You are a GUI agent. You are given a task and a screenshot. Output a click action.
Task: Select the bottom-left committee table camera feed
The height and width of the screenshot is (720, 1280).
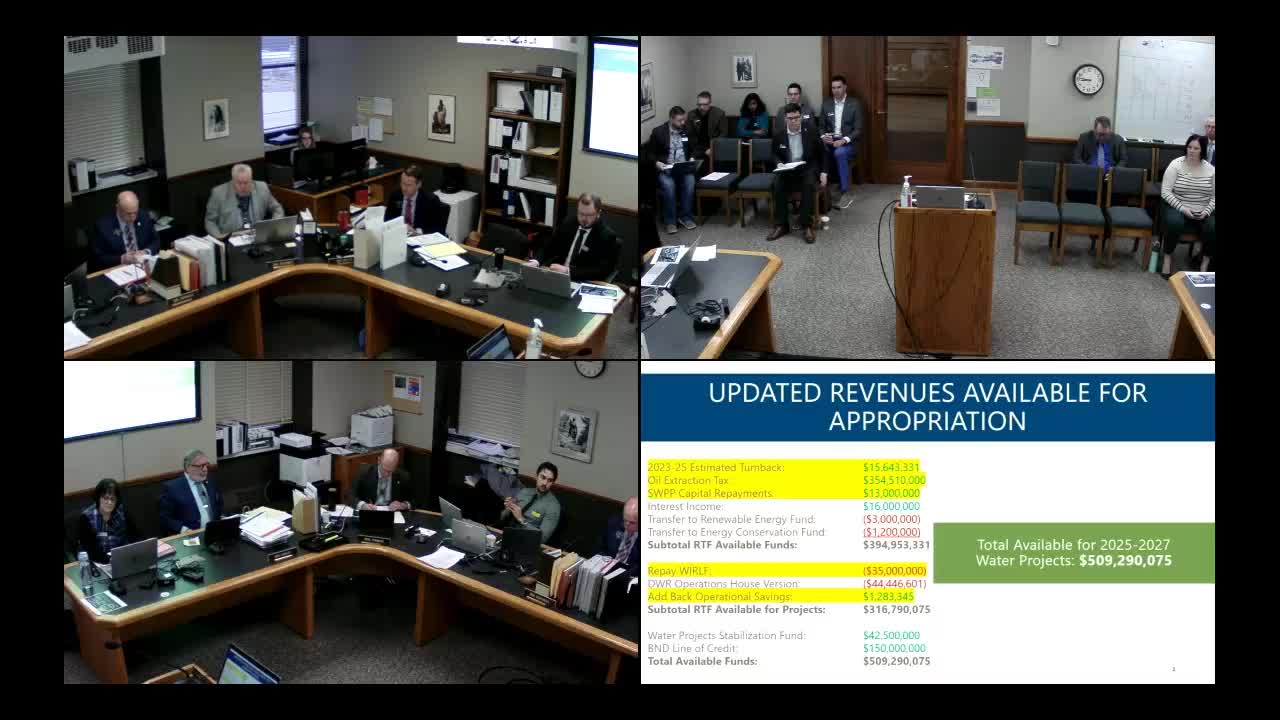(351, 522)
